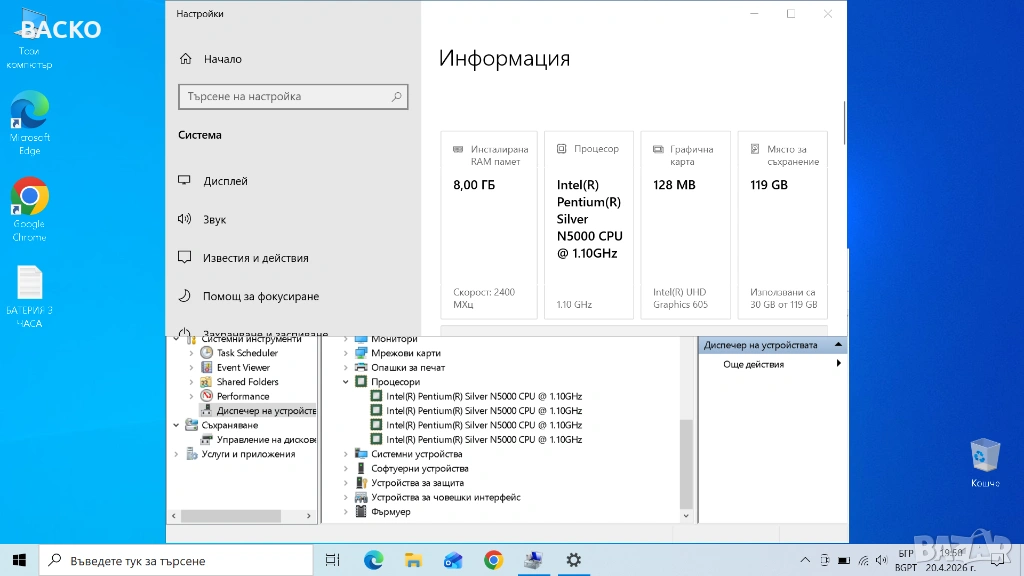Click the Търсене на настройка search field

285,97
